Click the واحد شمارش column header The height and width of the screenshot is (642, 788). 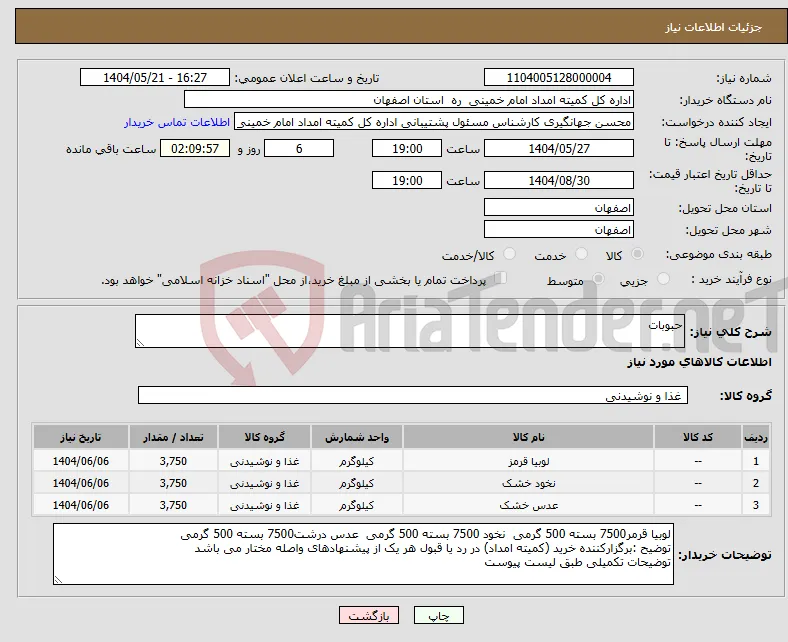pyautogui.click(x=357, y=437)
